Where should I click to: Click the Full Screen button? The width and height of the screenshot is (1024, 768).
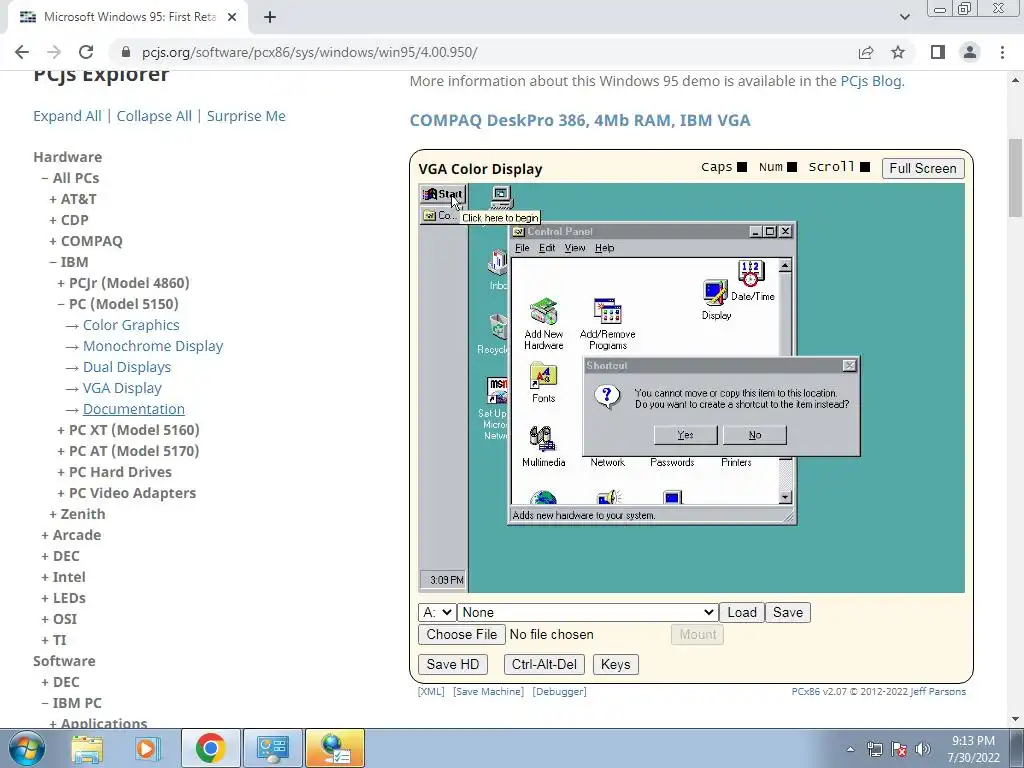pos(923,168)
